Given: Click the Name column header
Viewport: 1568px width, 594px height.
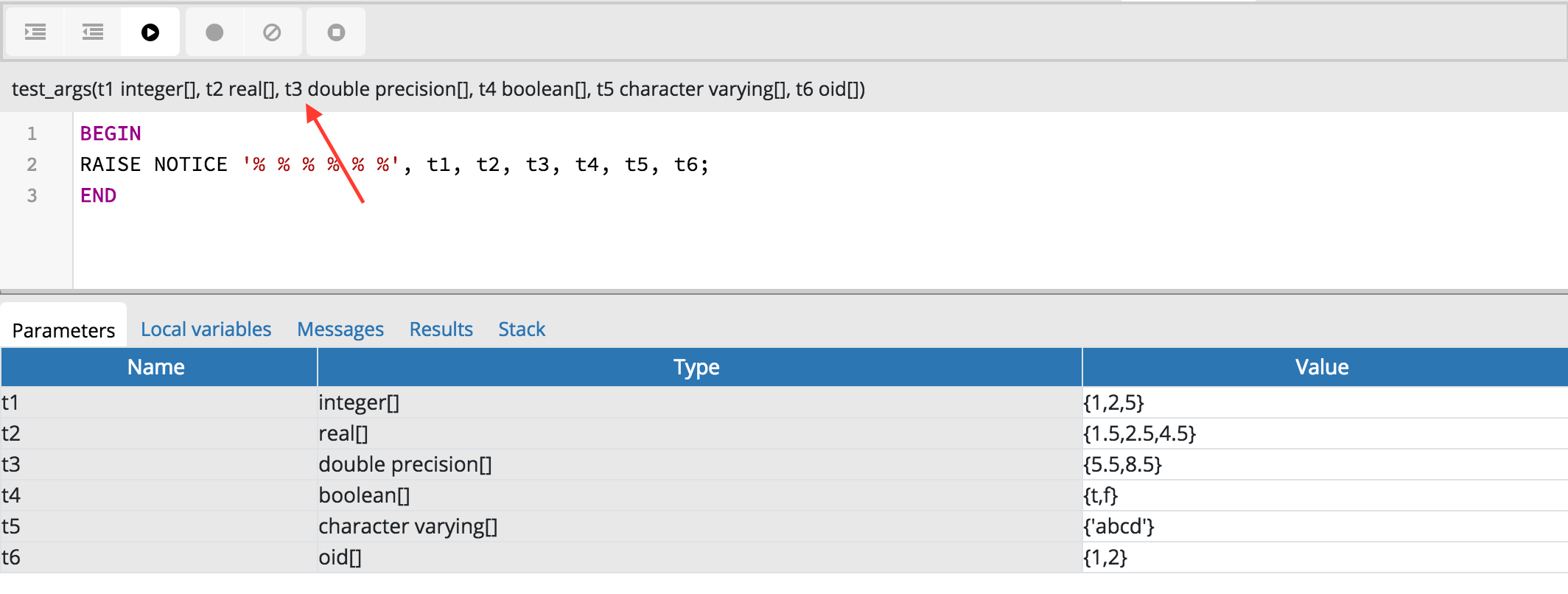Looking at the screenshot, I should coord(156,367).
